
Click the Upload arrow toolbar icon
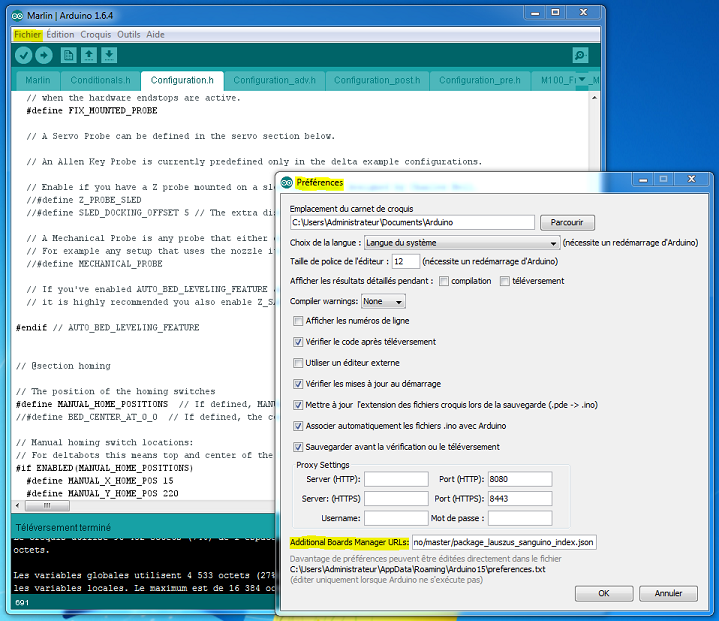46,55
